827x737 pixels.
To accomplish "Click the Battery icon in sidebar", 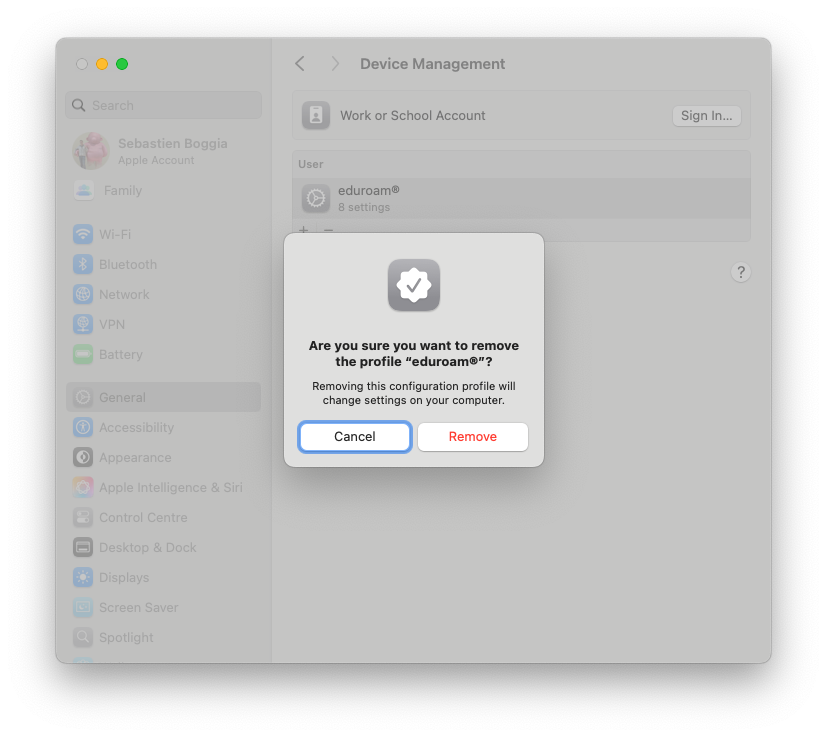I will (83, 354).
